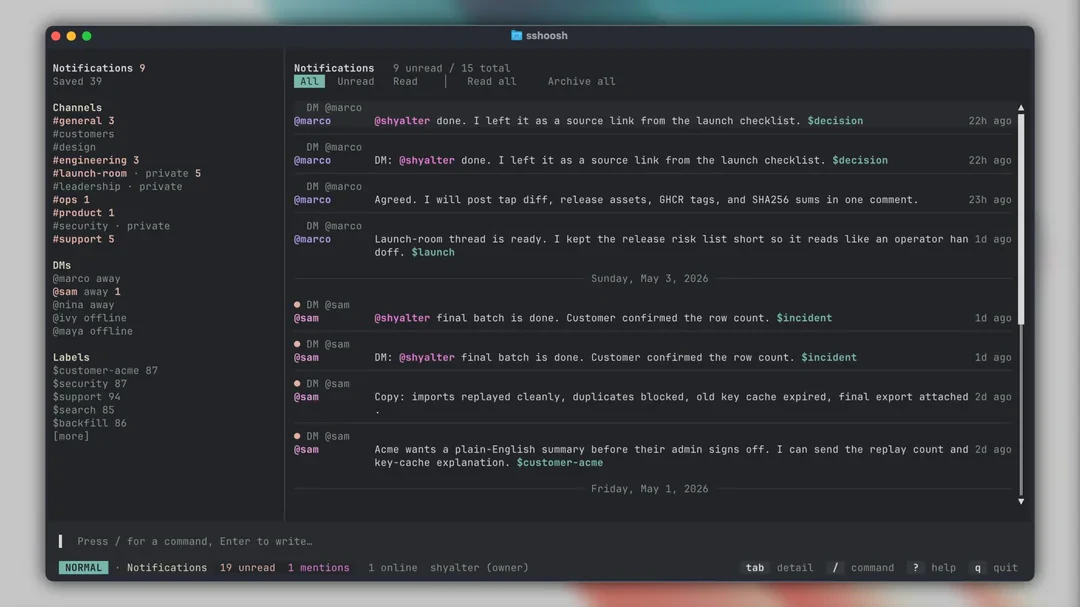1080x607 pixels.
Task: Open the #ops channel
Action: click(x=71, y=200)
